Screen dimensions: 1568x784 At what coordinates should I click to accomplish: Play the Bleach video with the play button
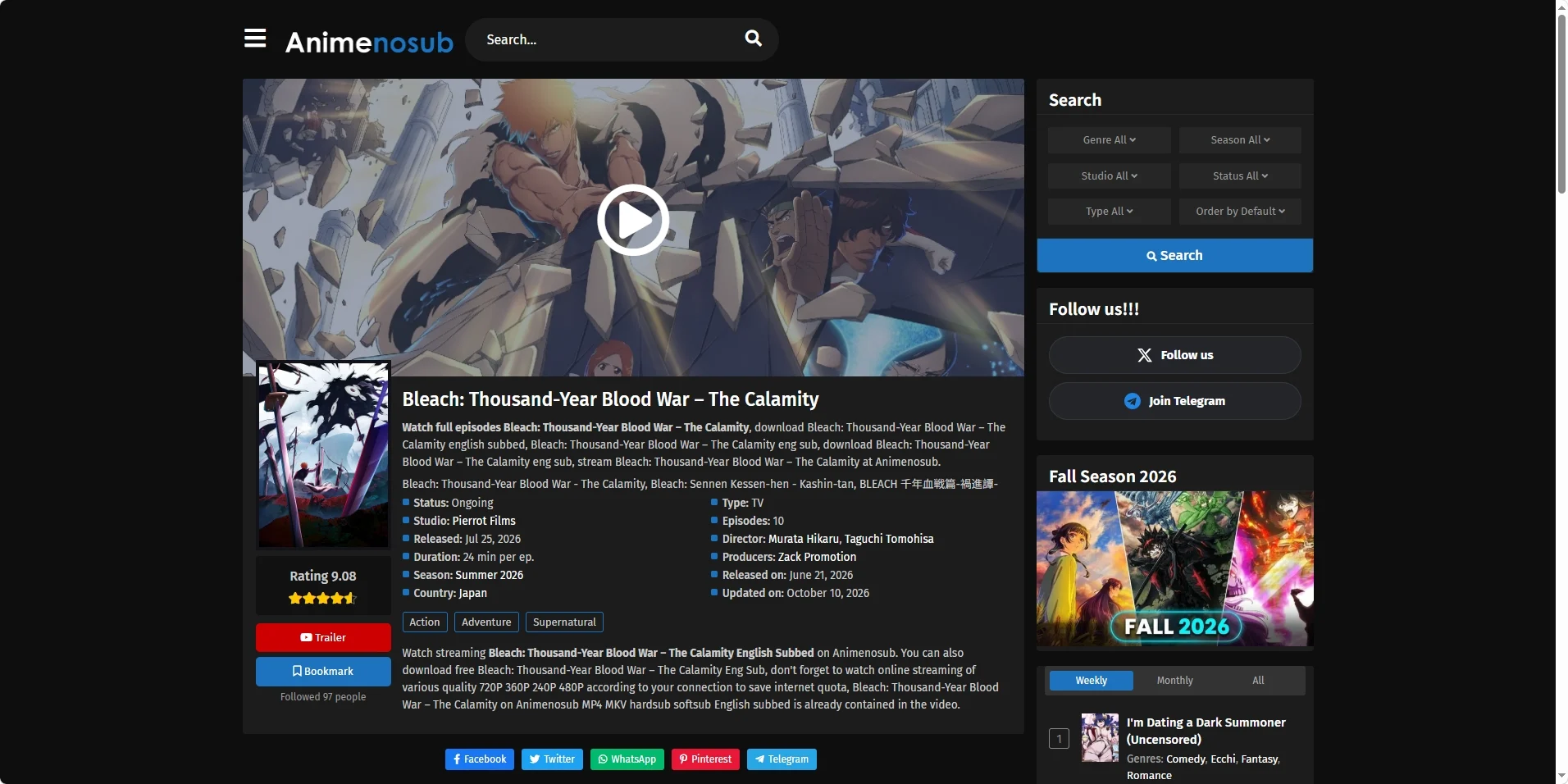point(633,220)
